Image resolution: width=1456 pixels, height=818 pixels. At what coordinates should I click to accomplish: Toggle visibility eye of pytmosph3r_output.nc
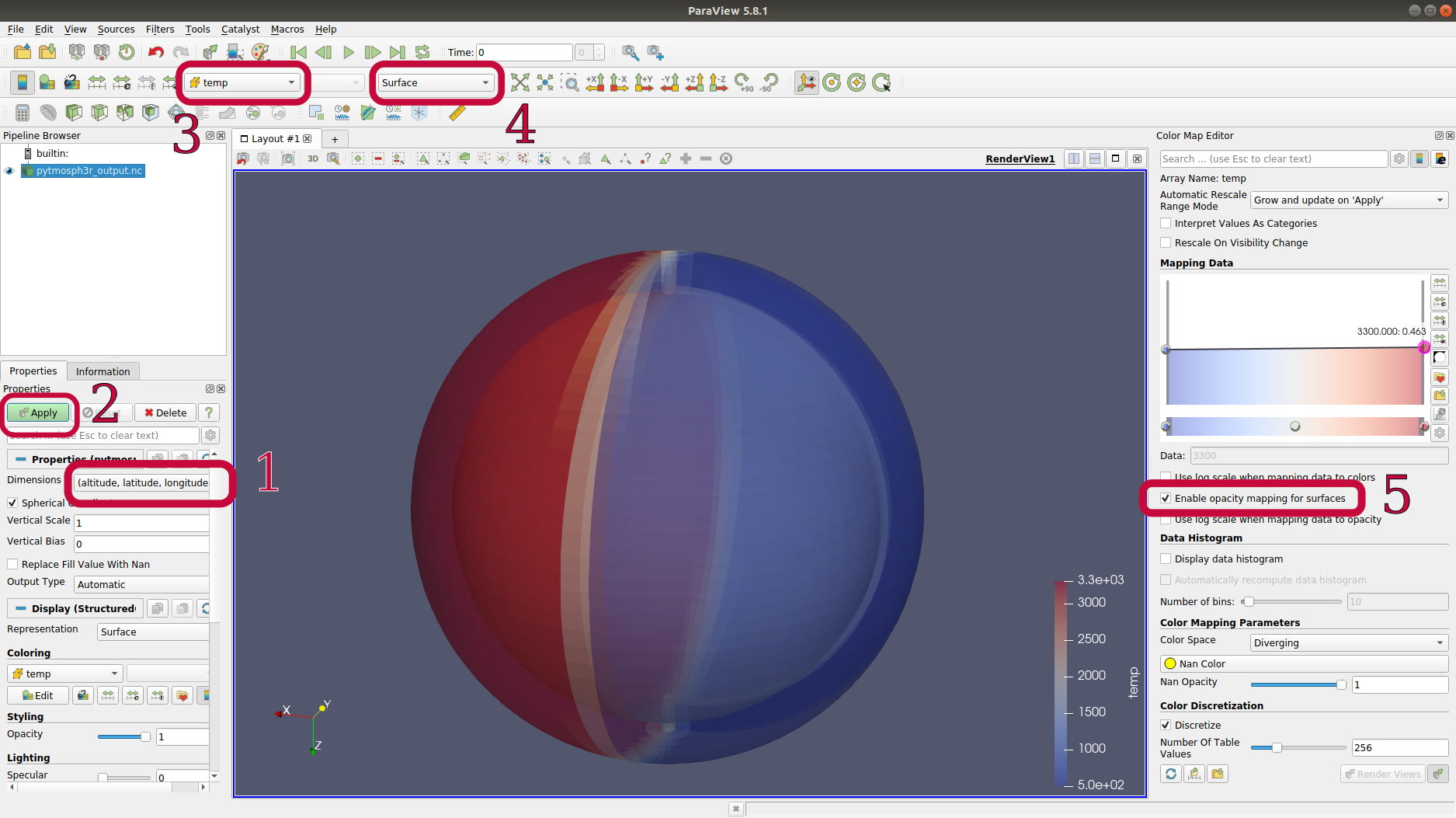point(9,171)
